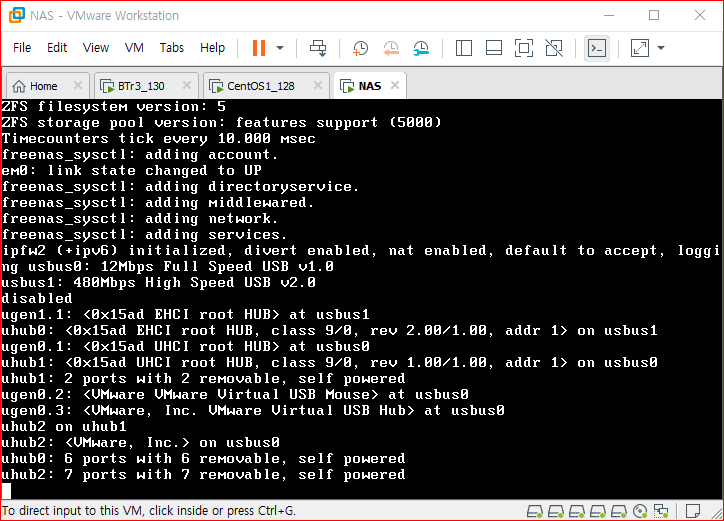The image size is (724, 521).
Task: Click 'usbus1: 480Mbps High Speed USB v2.0' line
Action: coord(158,282)
